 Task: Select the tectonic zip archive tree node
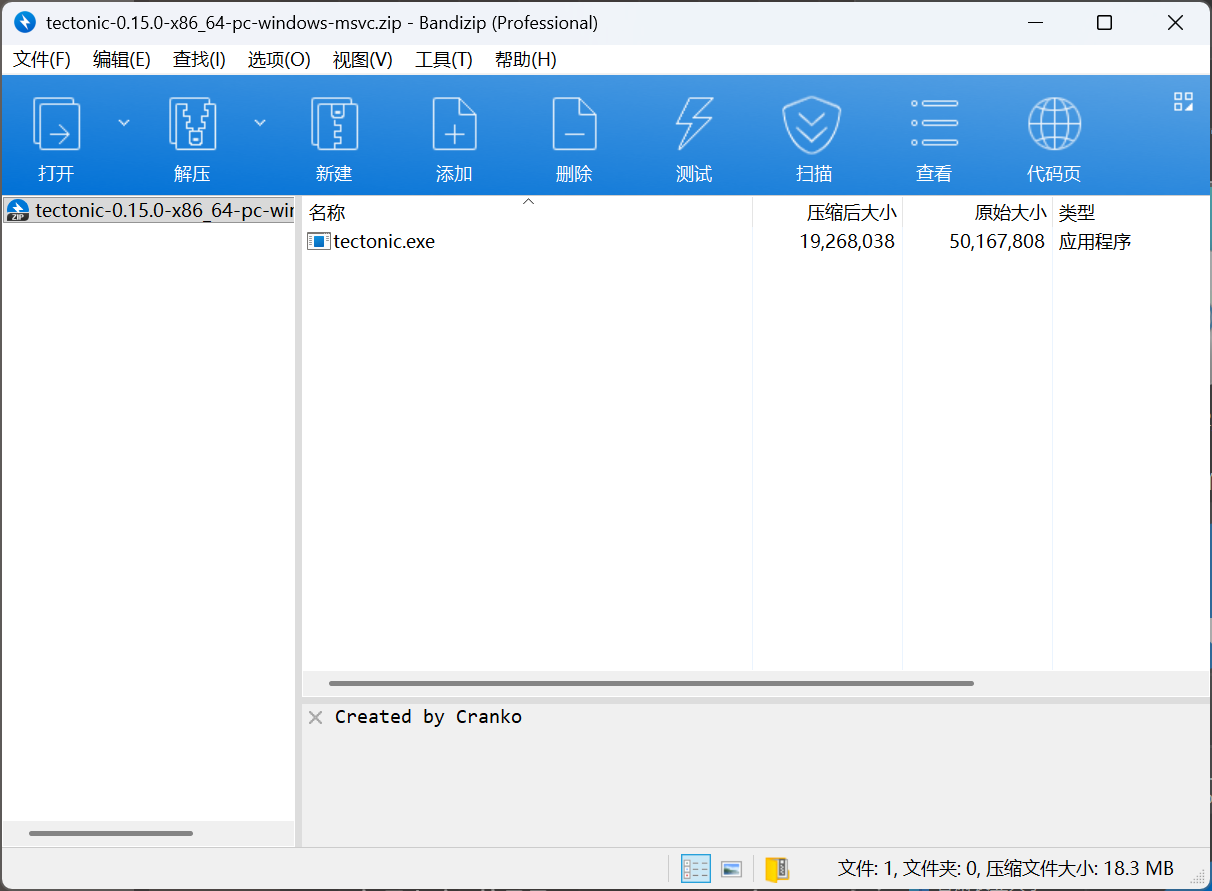(x=149, y=210)
